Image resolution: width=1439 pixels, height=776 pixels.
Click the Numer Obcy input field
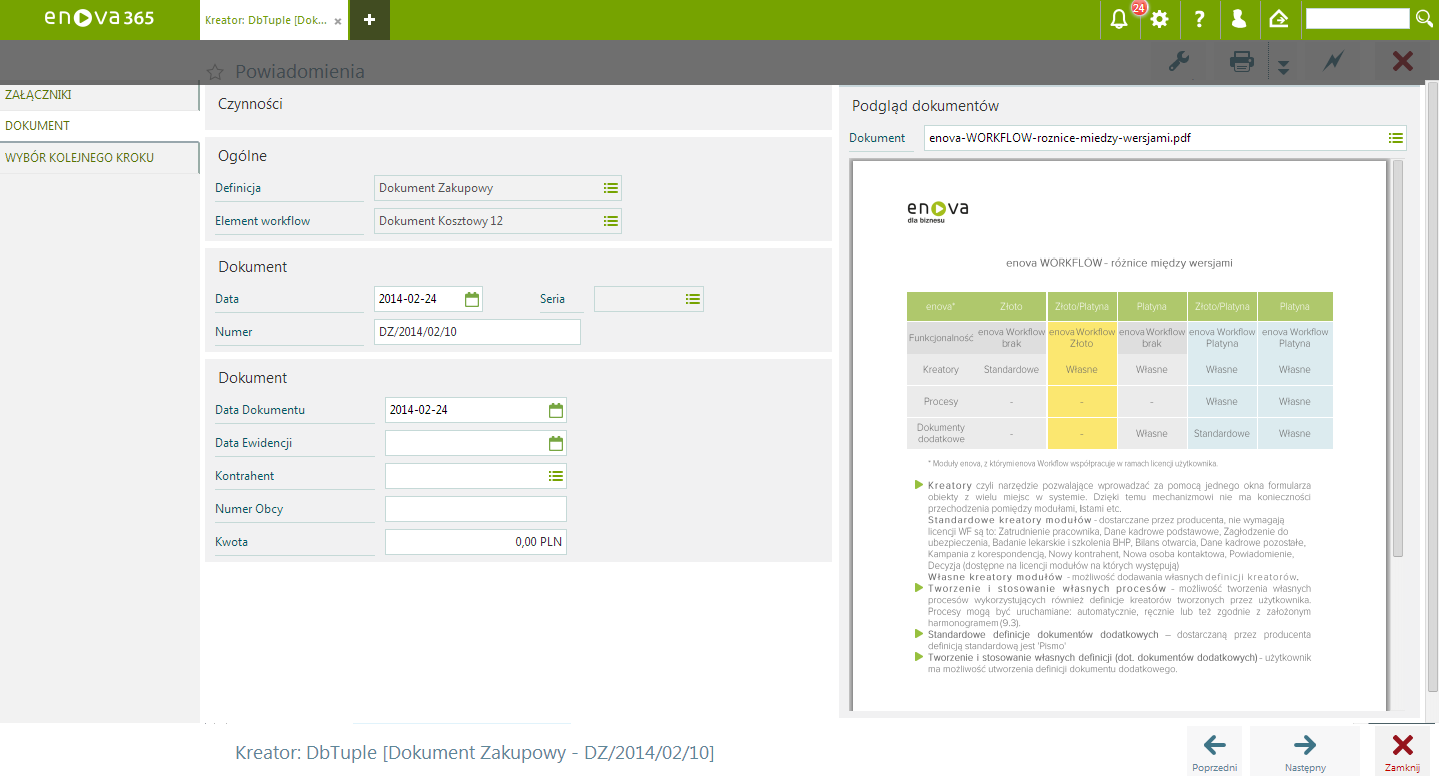point(476,509)
